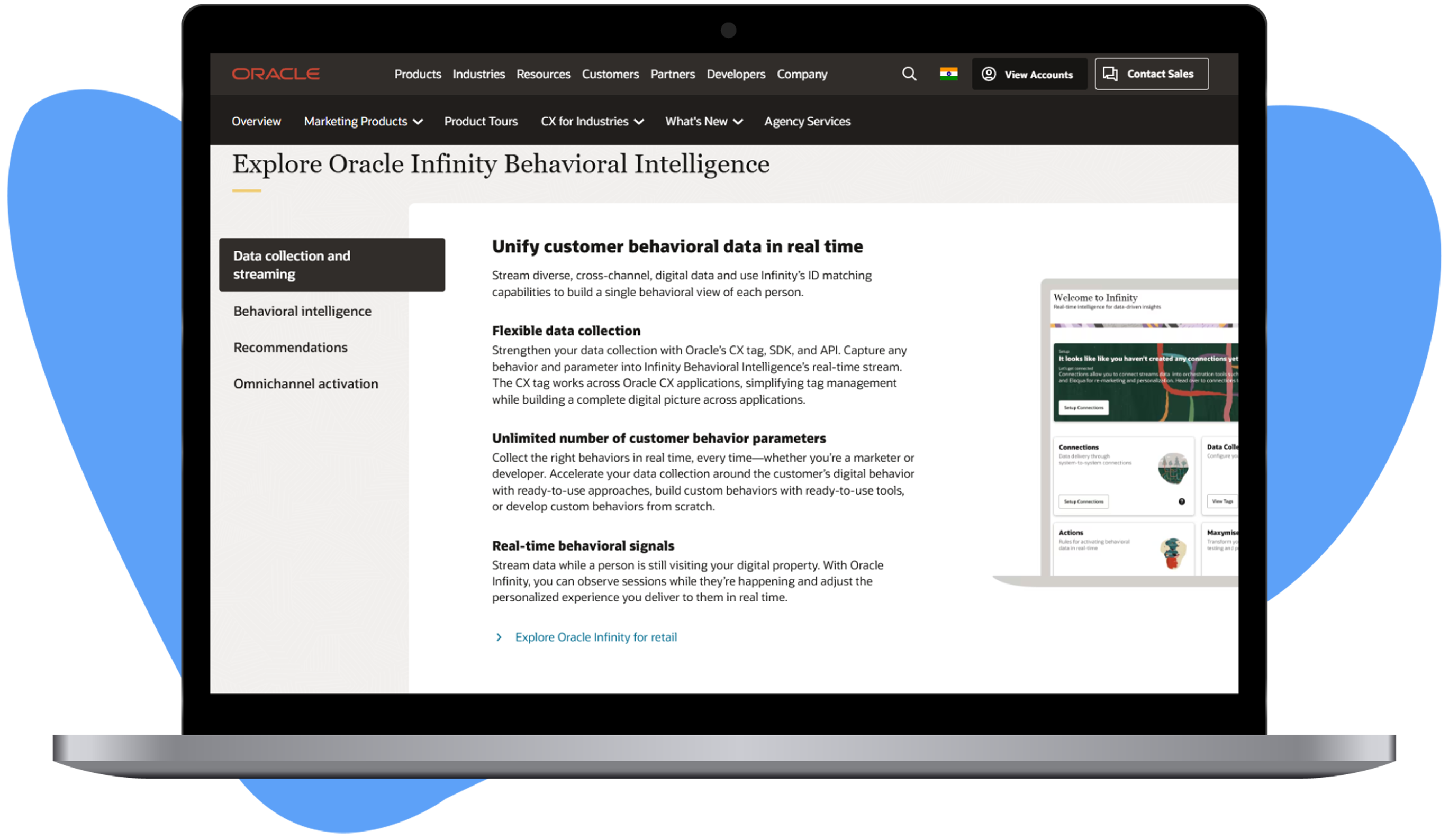The height and width of the screenshot is (840, 1449).
Task: Open the Industries menu
Action: [478, 74]
